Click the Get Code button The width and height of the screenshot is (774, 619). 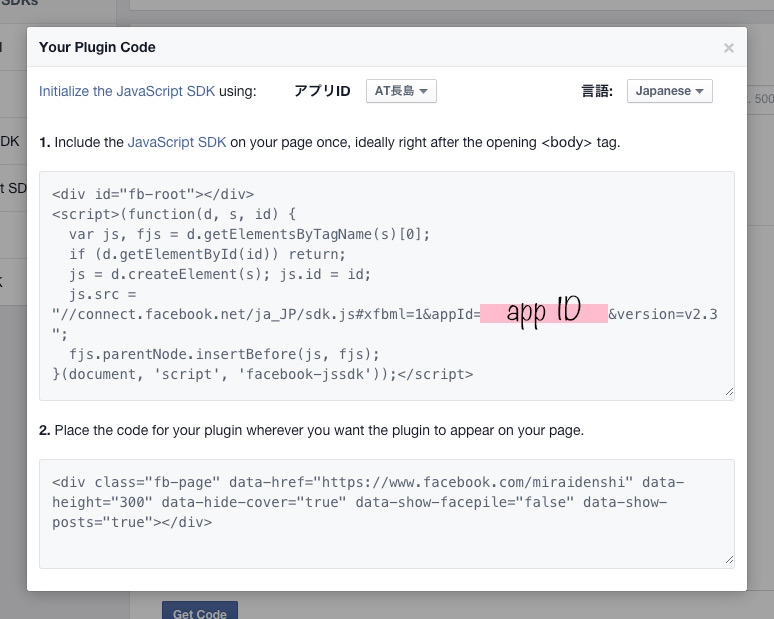[200, 611]
